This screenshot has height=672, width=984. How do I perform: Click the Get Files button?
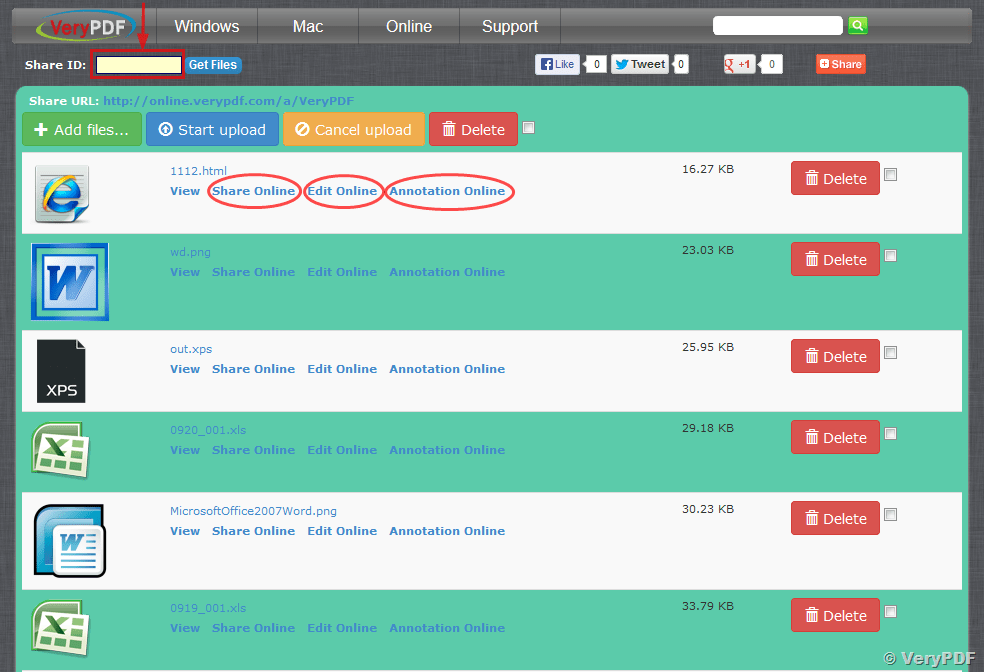pyautogui.click(x=213, y=64)
